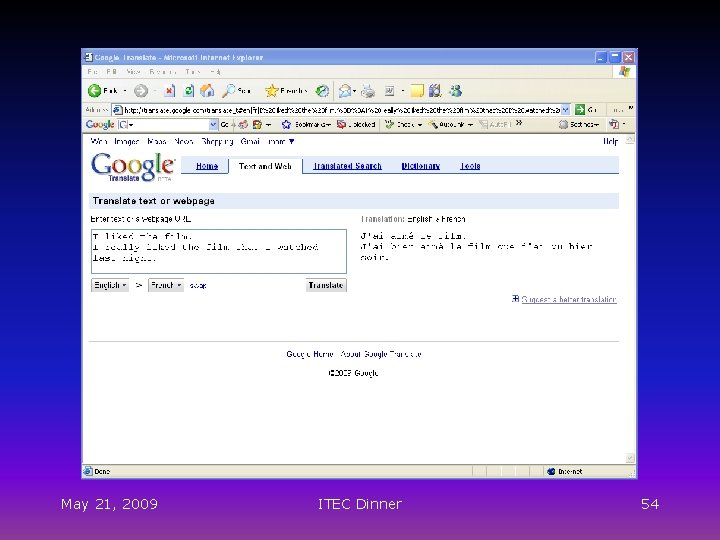The width and height of the screenshot is (720, 540).
Task: Click the AutoFill icon on Google toolbar
Action: [483, 124]
